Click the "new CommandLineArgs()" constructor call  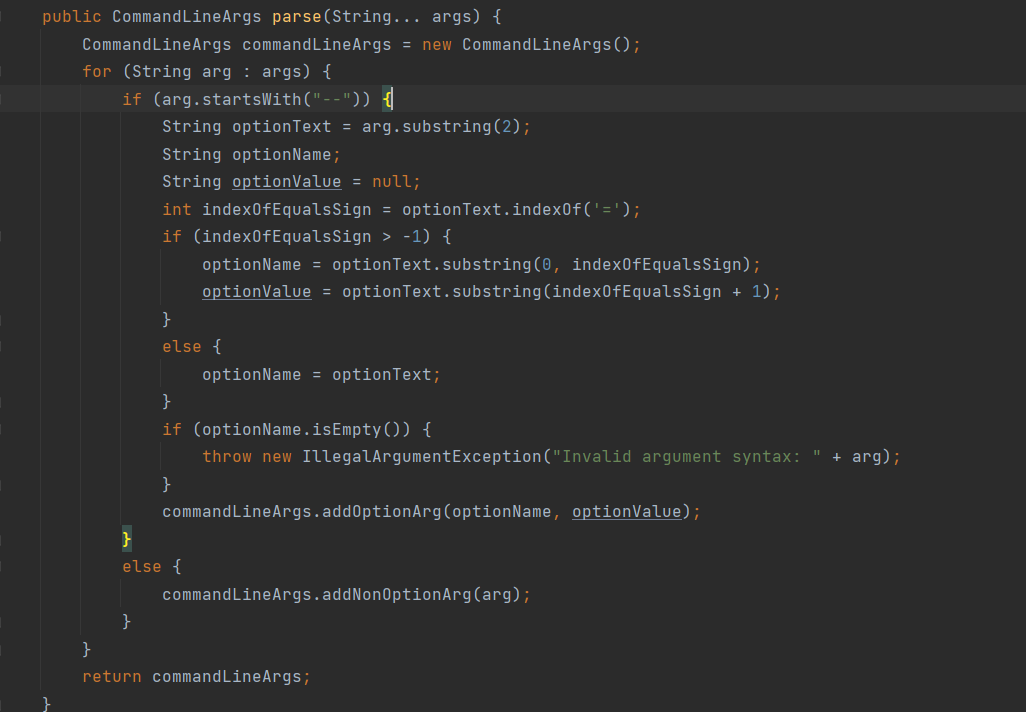coord(526,44)
